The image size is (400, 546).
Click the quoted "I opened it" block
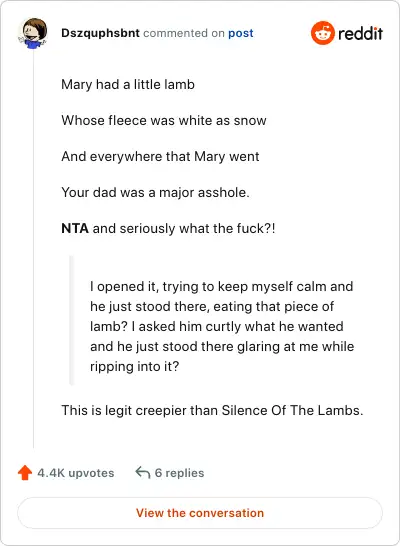pyautogui.click(x=222, y=326)
